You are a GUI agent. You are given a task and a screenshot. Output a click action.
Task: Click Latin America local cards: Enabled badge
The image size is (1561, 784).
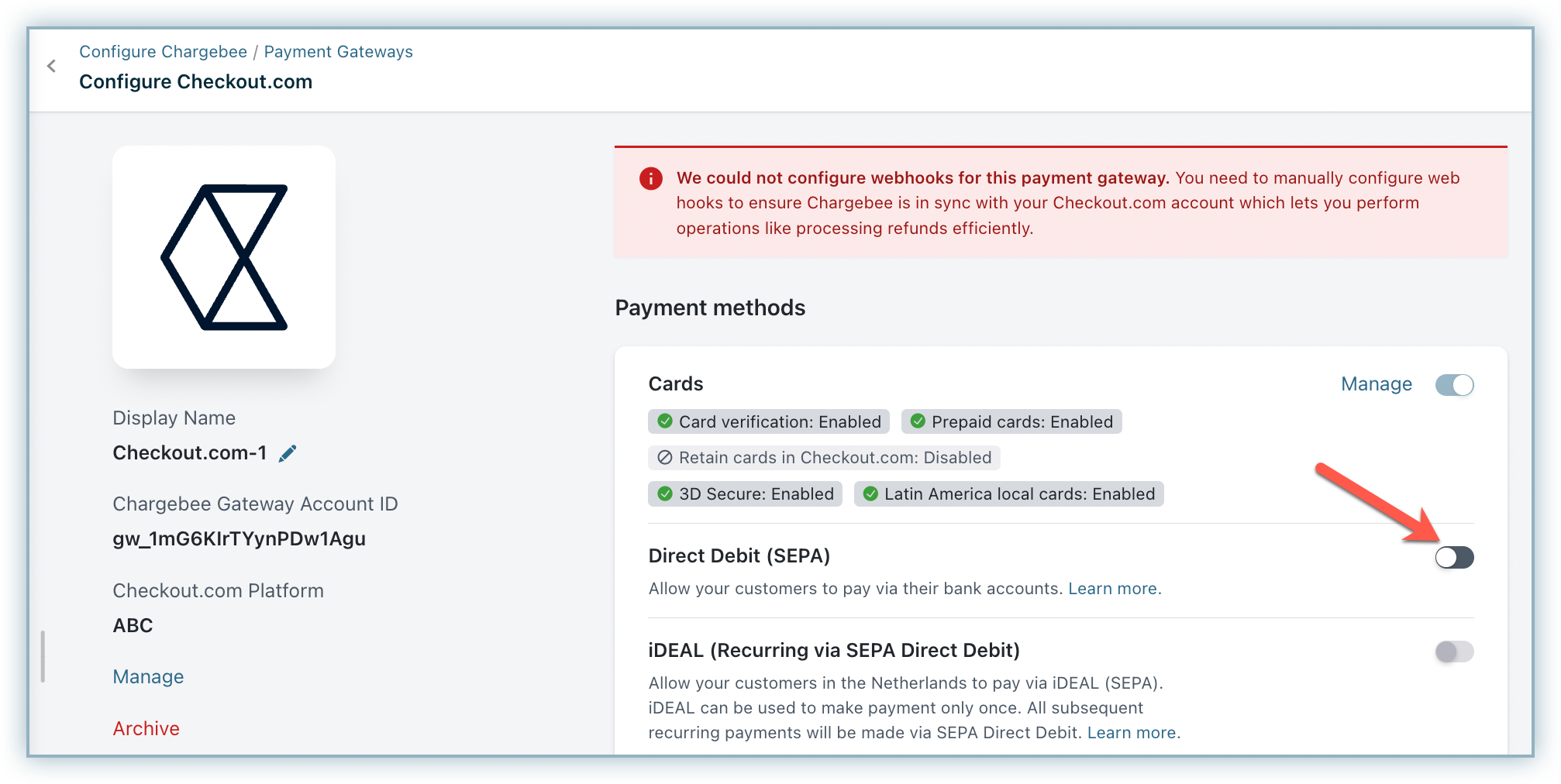[1009, 494]
